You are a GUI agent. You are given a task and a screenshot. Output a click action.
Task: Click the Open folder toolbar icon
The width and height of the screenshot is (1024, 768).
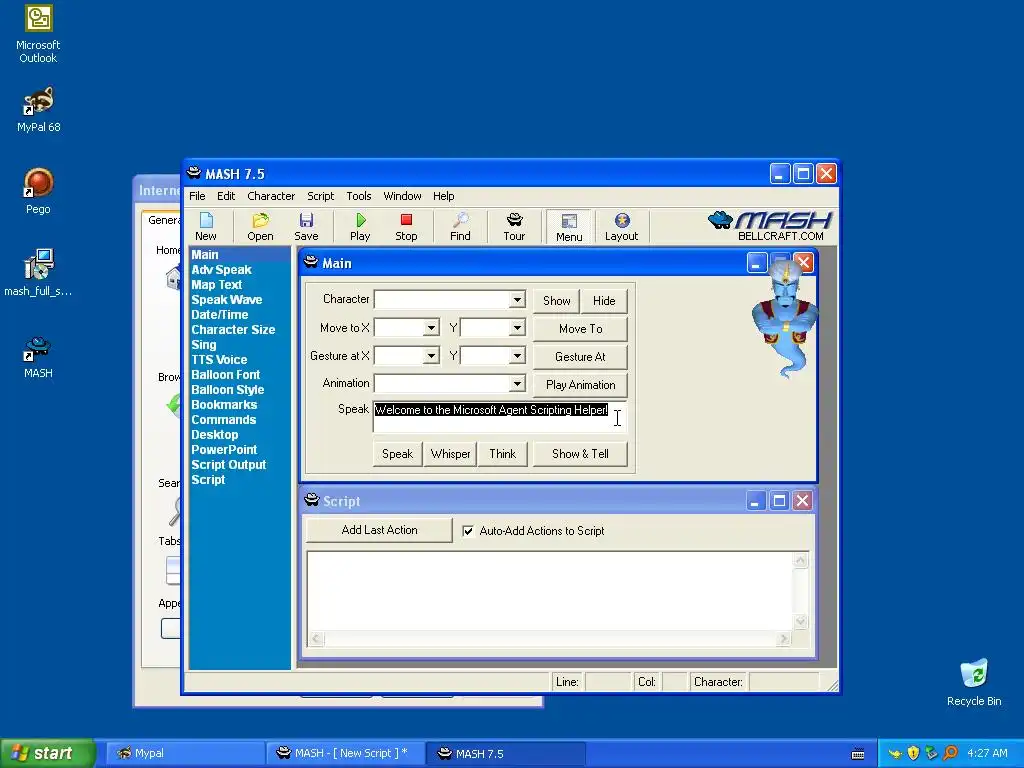click(x=260, y=227)
